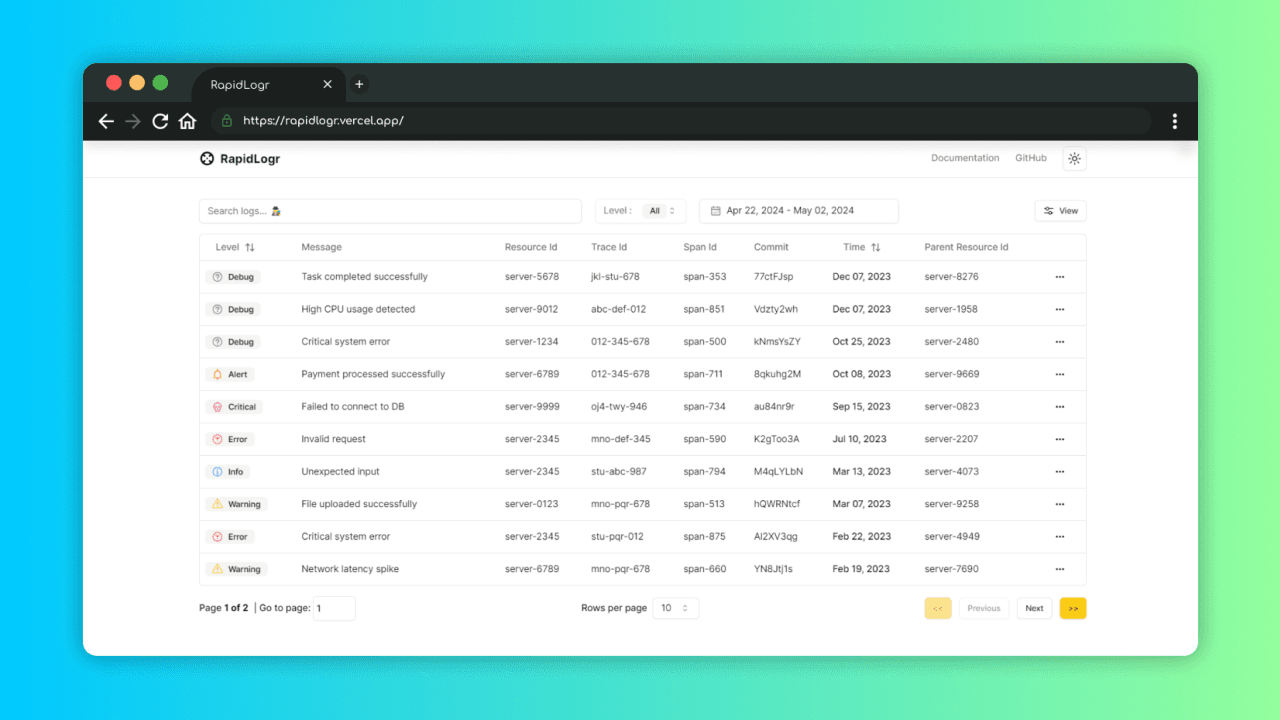Toggle light/dark theme with the sun icon
The image size is (1280, 720).
click(x=1074, y=158)
